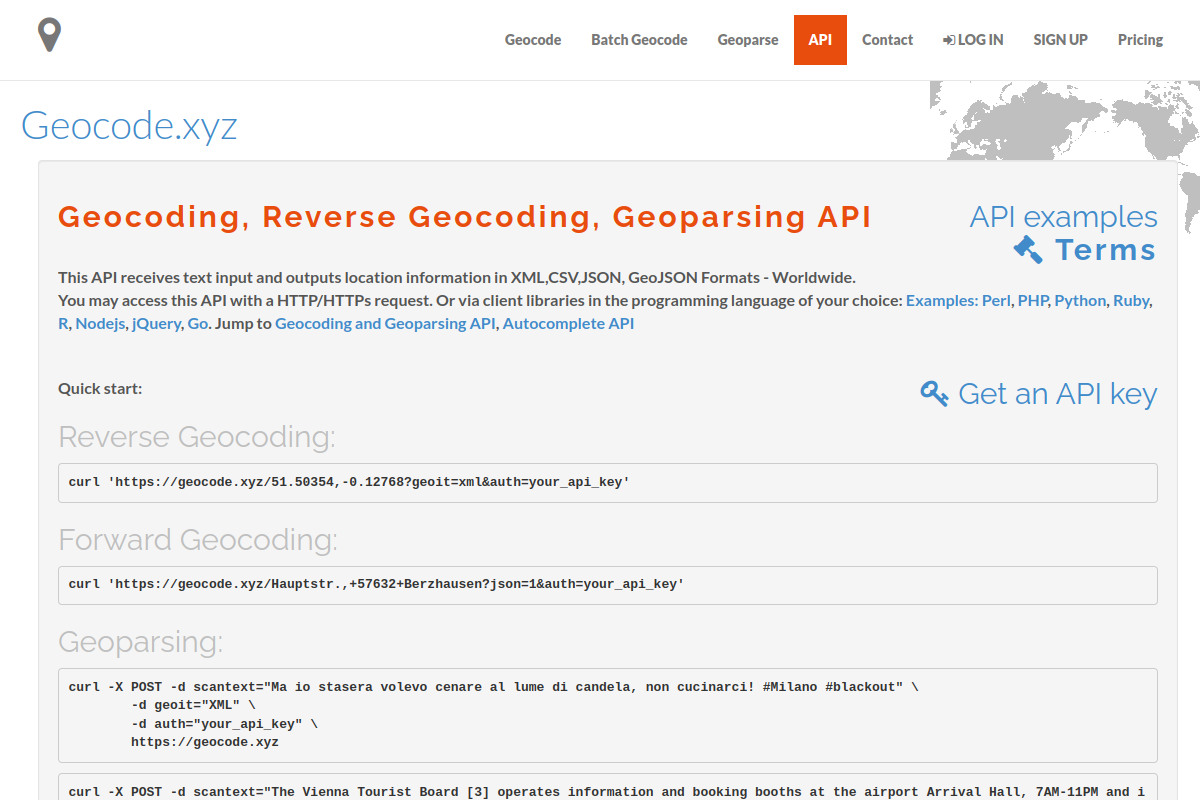Select the active API tab

[820, 40]
